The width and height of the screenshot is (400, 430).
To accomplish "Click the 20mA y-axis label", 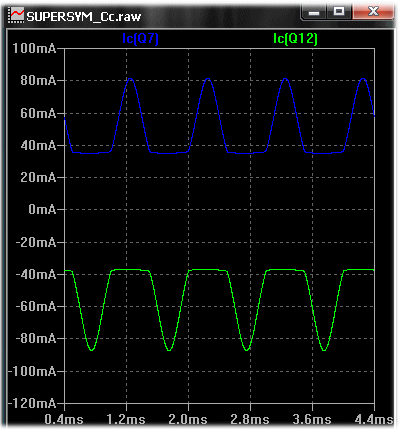I will tap(38, 177).
